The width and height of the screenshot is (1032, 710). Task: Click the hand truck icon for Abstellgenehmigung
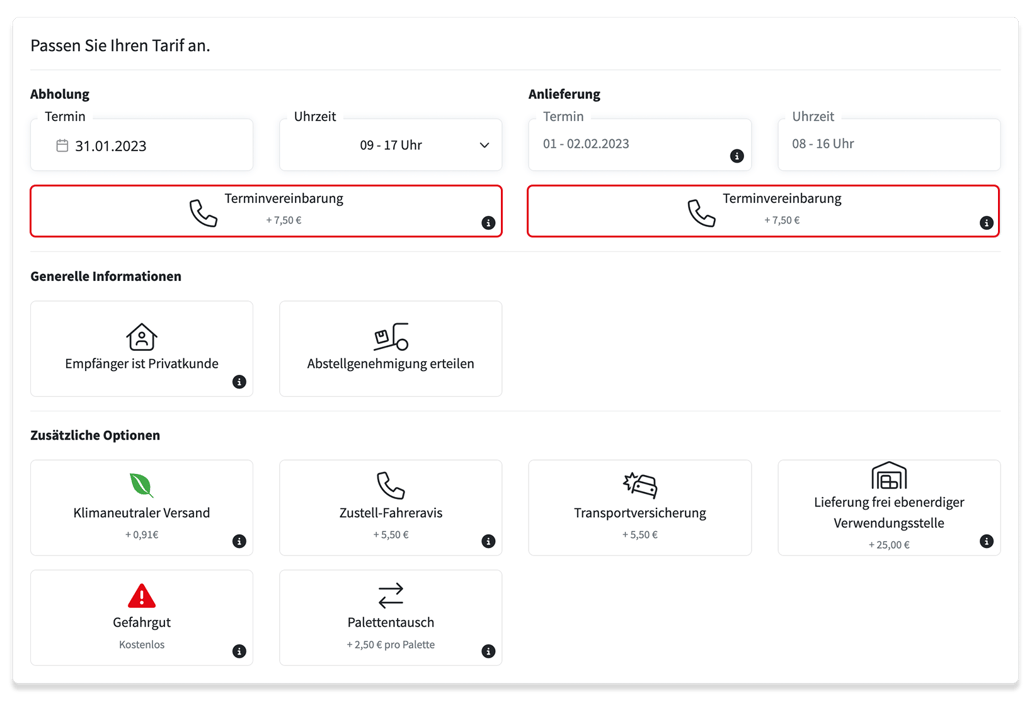(x=391, y=336)
